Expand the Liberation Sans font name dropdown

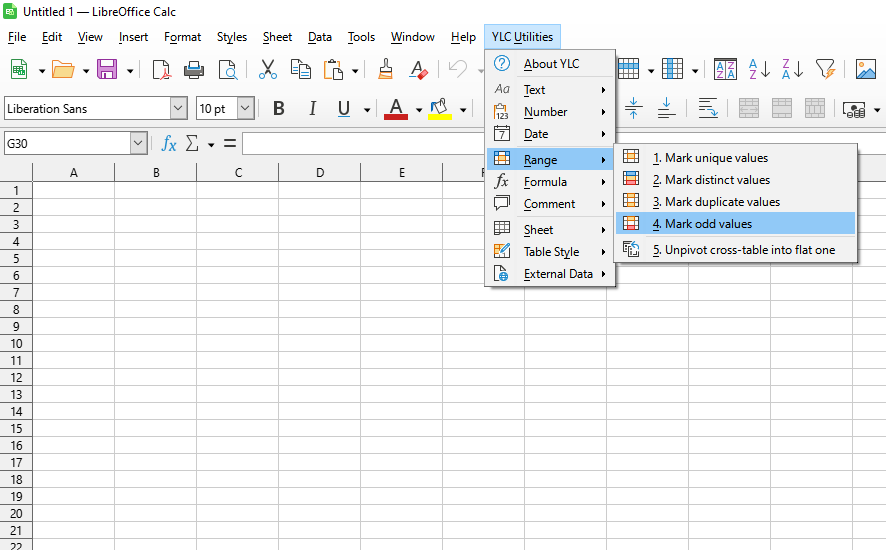(x=178, y=109)
